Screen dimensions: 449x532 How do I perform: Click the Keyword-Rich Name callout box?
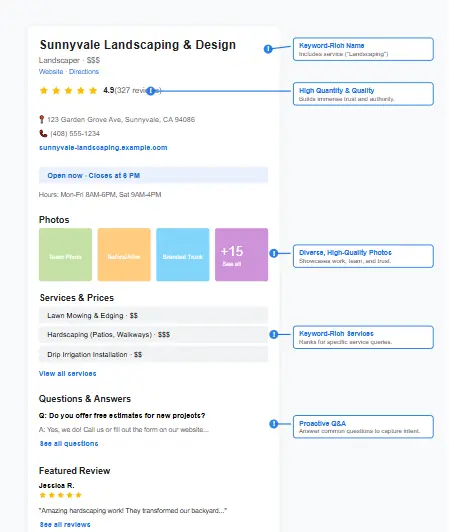click(363, 49)
